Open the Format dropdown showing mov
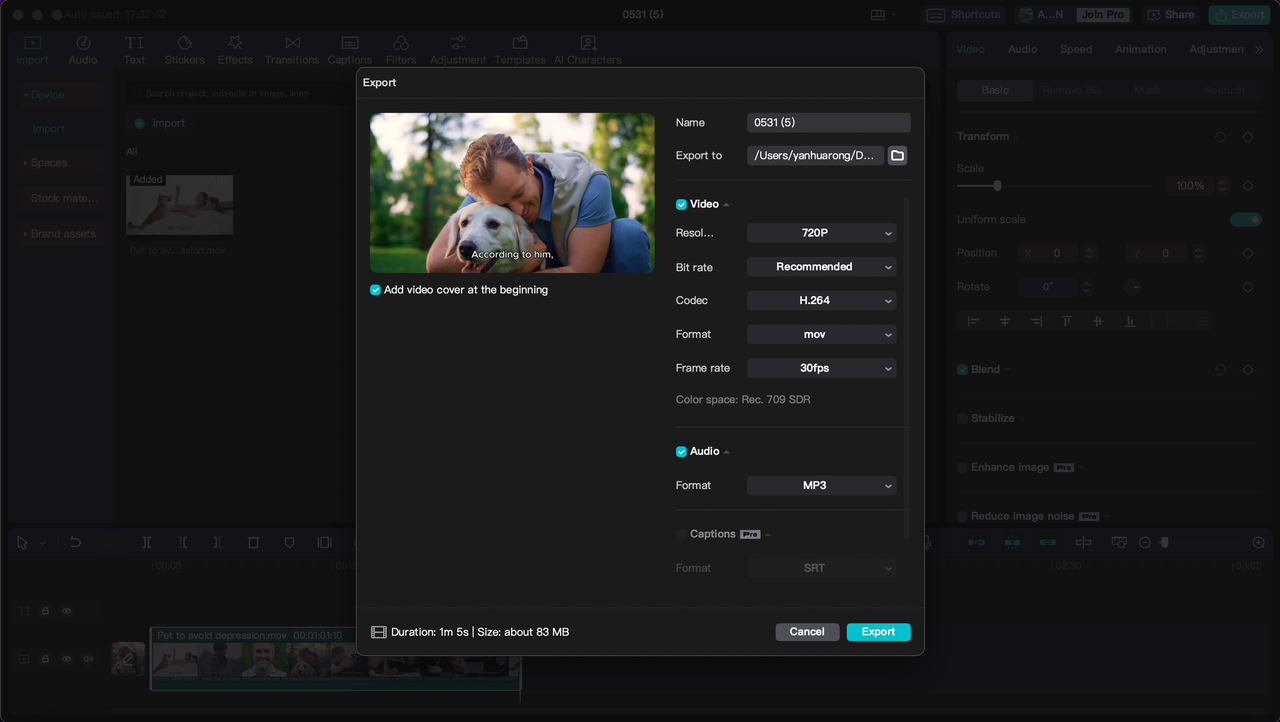The width and height of the screenshot is (1280, 722). pos(821,334)
